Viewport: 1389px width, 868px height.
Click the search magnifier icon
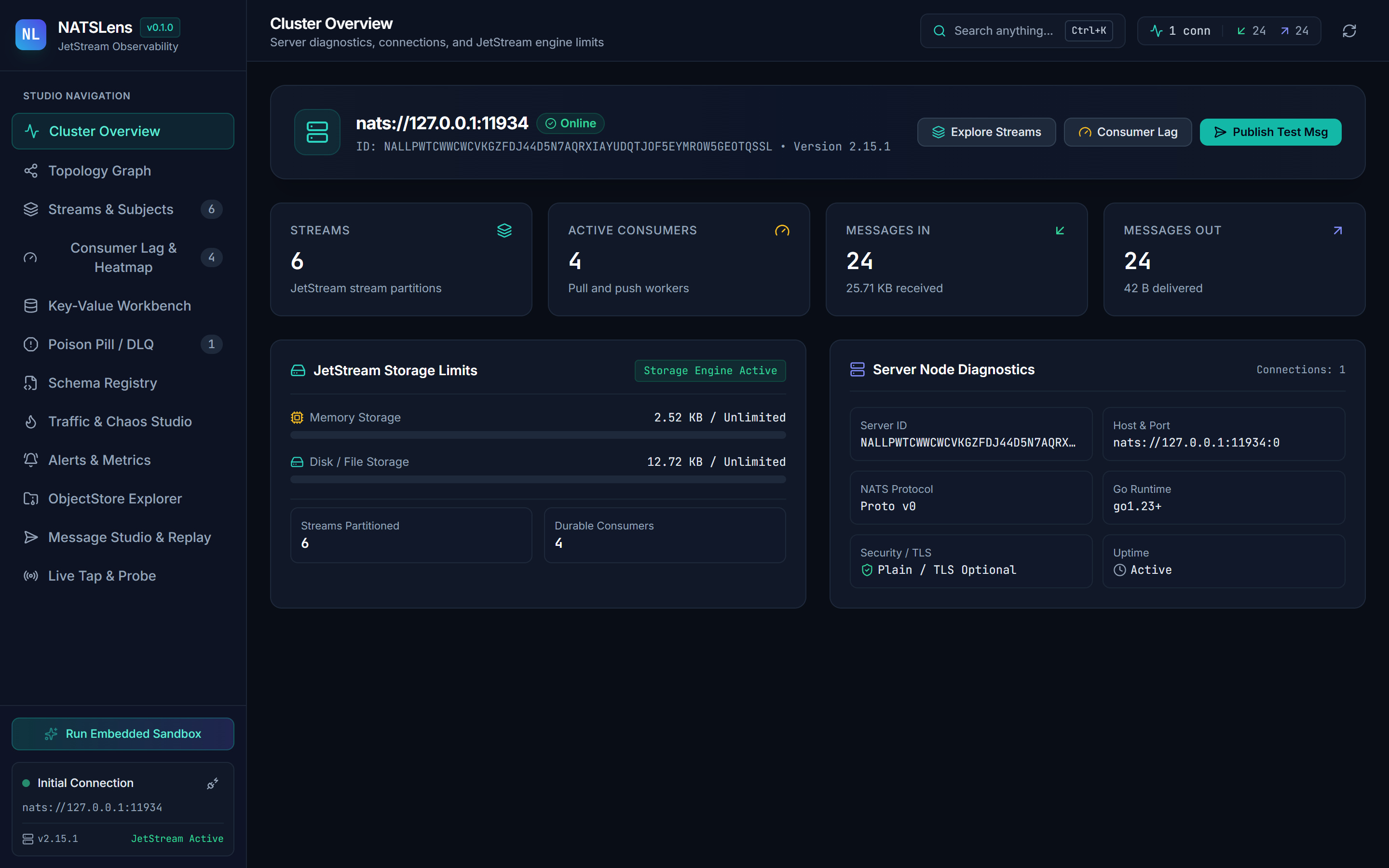click(939, 31)
